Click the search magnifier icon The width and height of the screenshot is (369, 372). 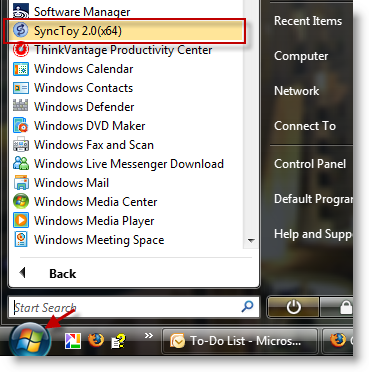coord(247,306)
